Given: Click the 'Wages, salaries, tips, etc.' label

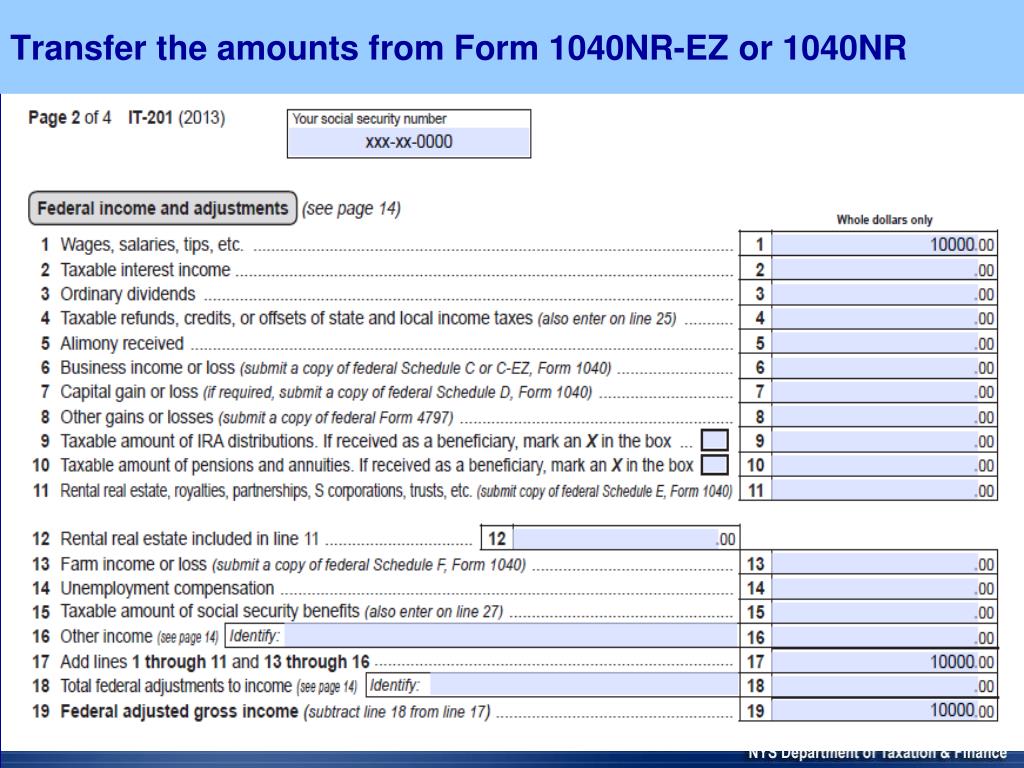Looking at the screenshot, I should (152, 244).
